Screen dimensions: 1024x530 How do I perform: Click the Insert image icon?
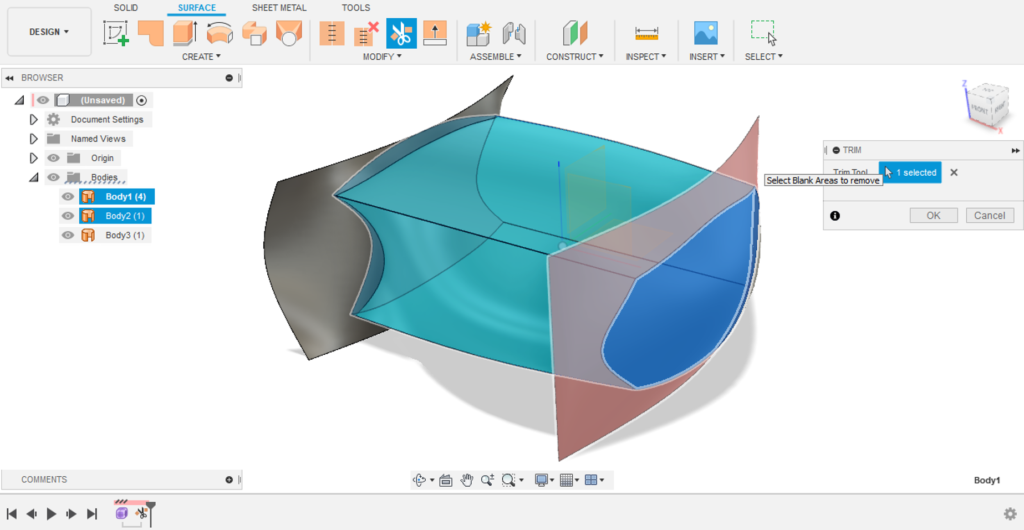tap(706, 33)
